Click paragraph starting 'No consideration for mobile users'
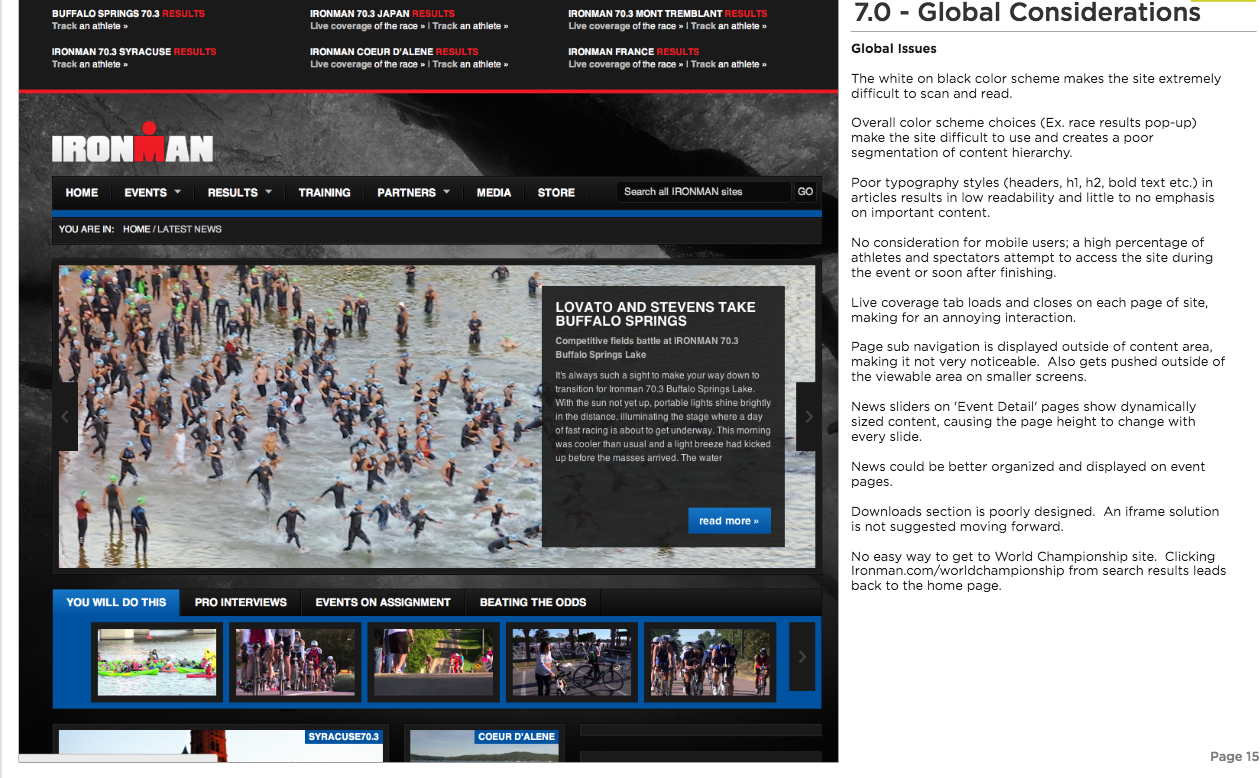The width and height of the screenshot is (1260, 778). [1032, 258]
